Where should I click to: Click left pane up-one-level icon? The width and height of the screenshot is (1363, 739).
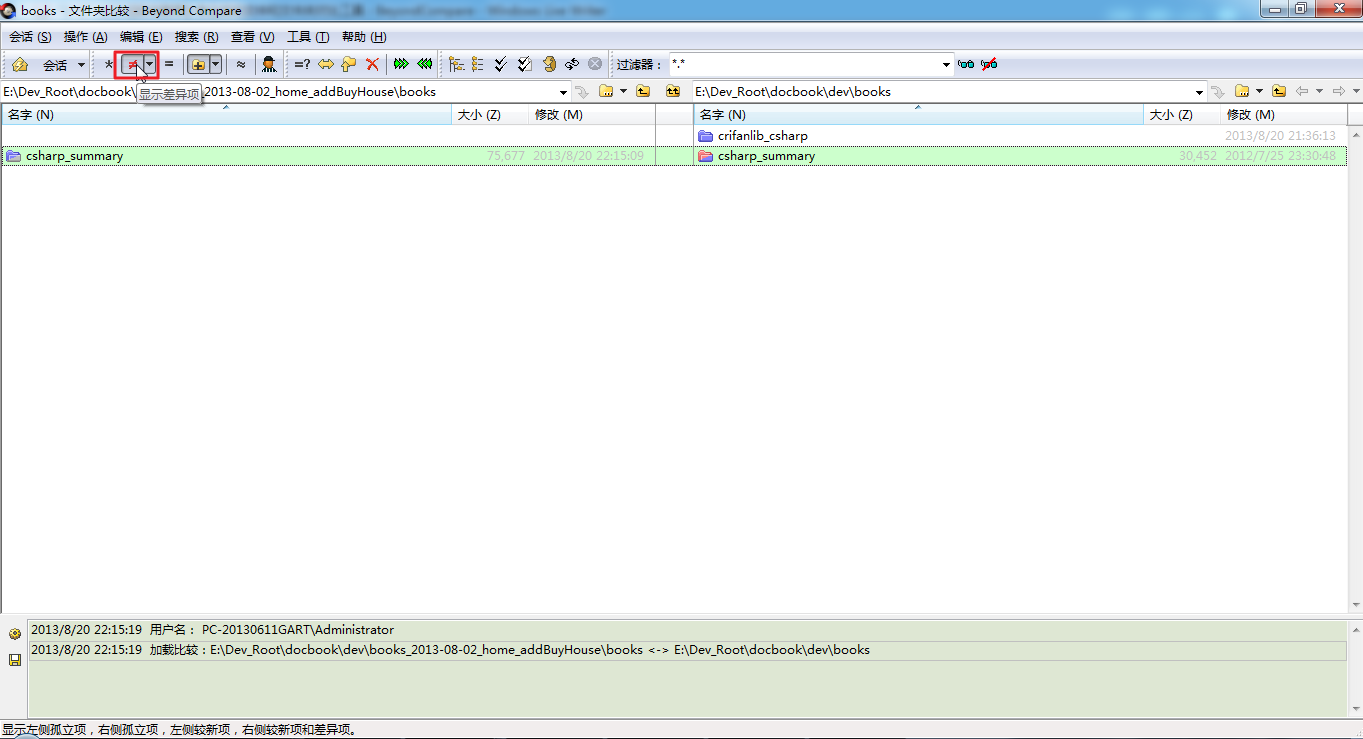point(643,92)
